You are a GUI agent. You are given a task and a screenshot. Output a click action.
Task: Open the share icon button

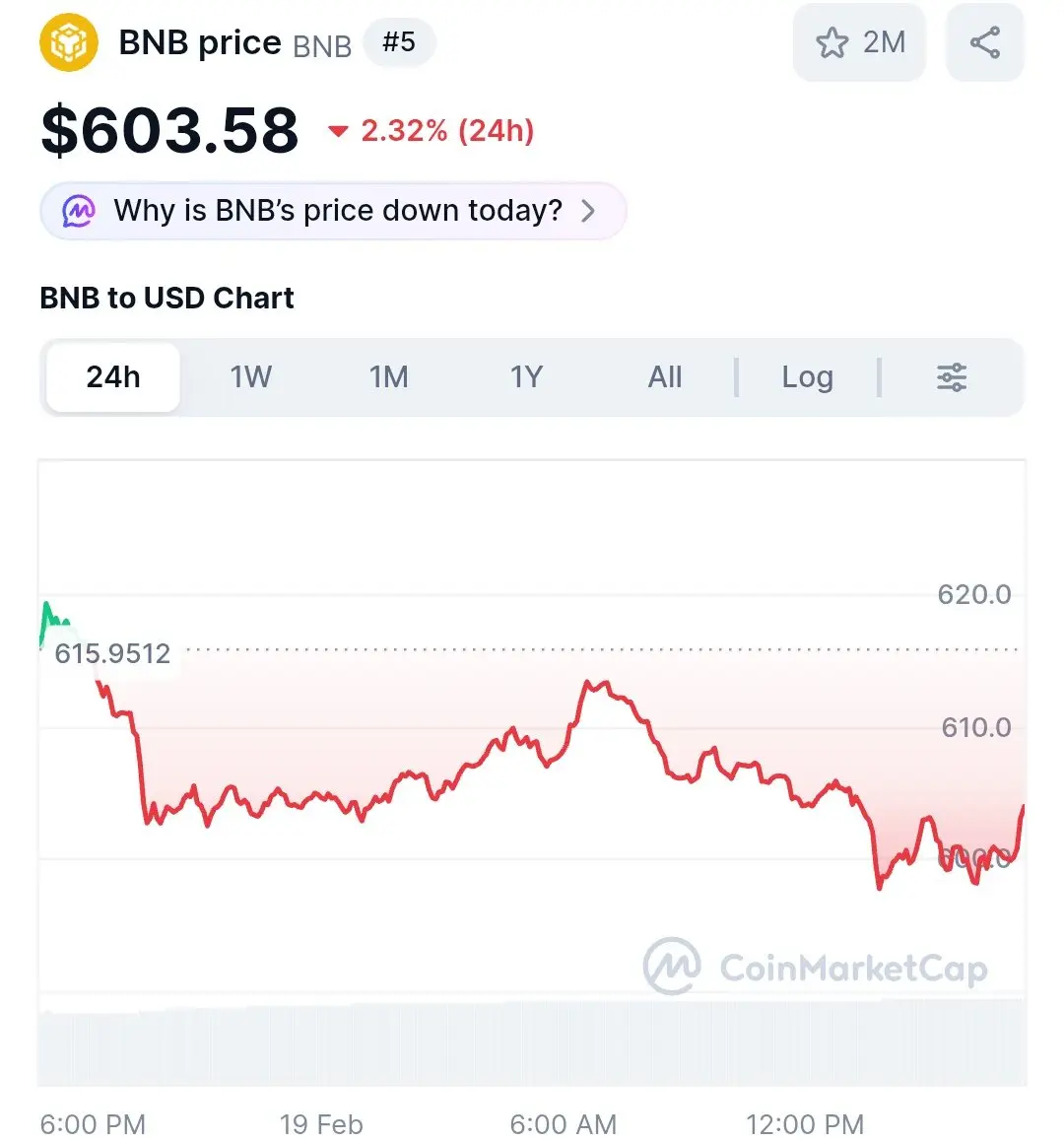(984, 42)
